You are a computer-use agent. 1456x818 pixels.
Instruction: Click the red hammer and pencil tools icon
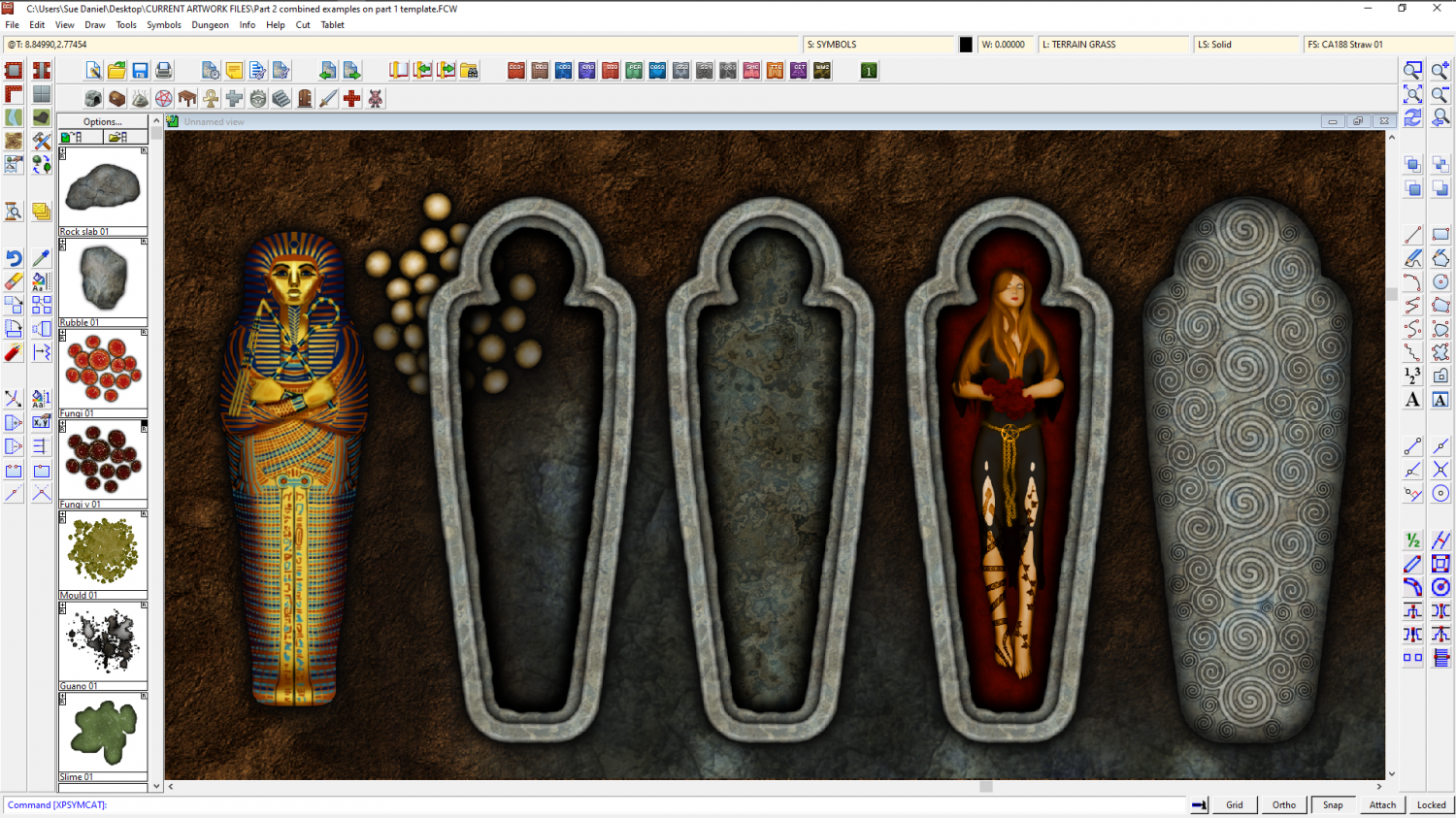pos(41,141)
